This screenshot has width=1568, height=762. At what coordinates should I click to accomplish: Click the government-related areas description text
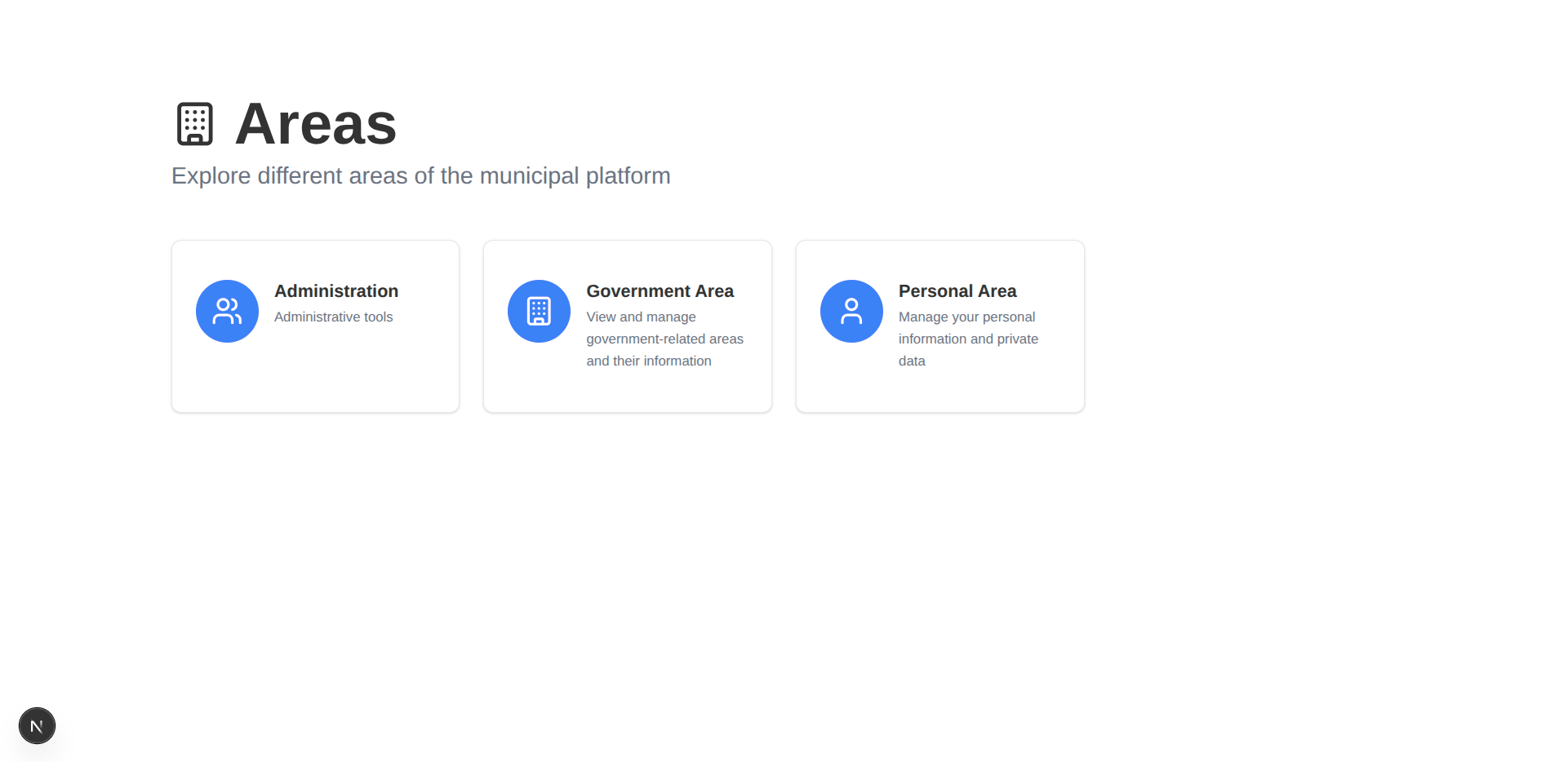[664, 339]
